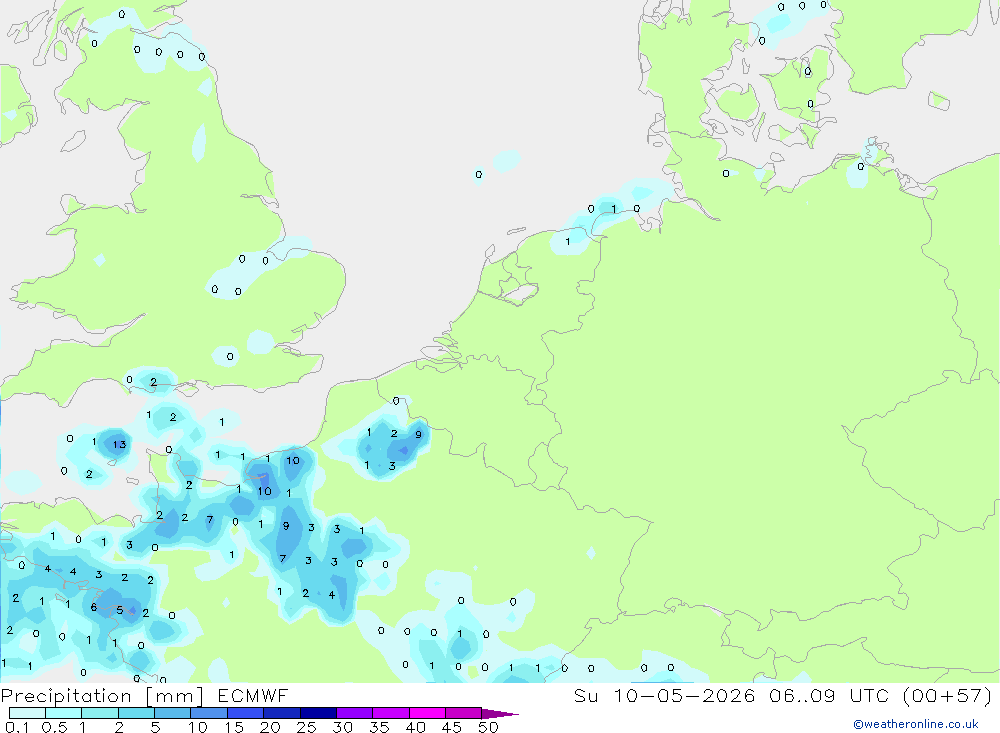Click legend tick label '0.1'
This screenshot has width=1000, height=733.
coord(17,727)
